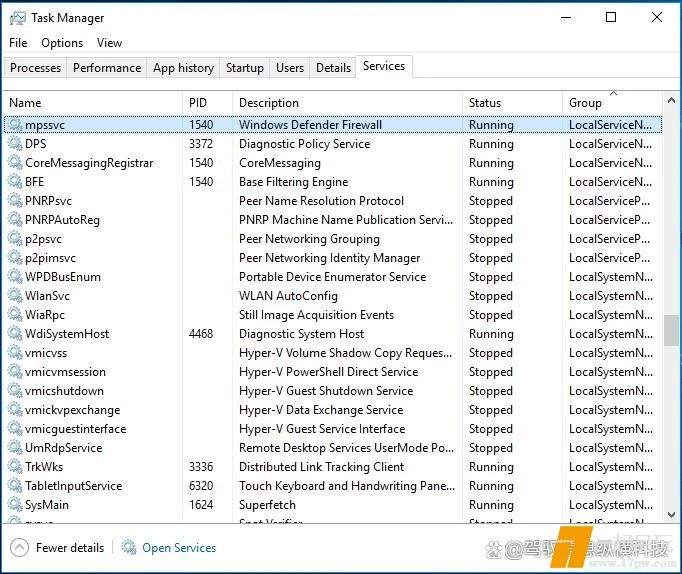Click the gear icon beside mpssvc
The image size is (682, 574).
15,125
